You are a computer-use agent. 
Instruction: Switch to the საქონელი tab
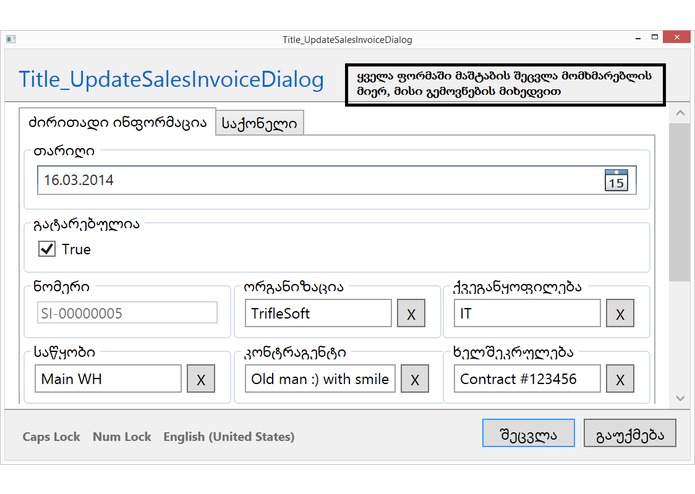259,123
